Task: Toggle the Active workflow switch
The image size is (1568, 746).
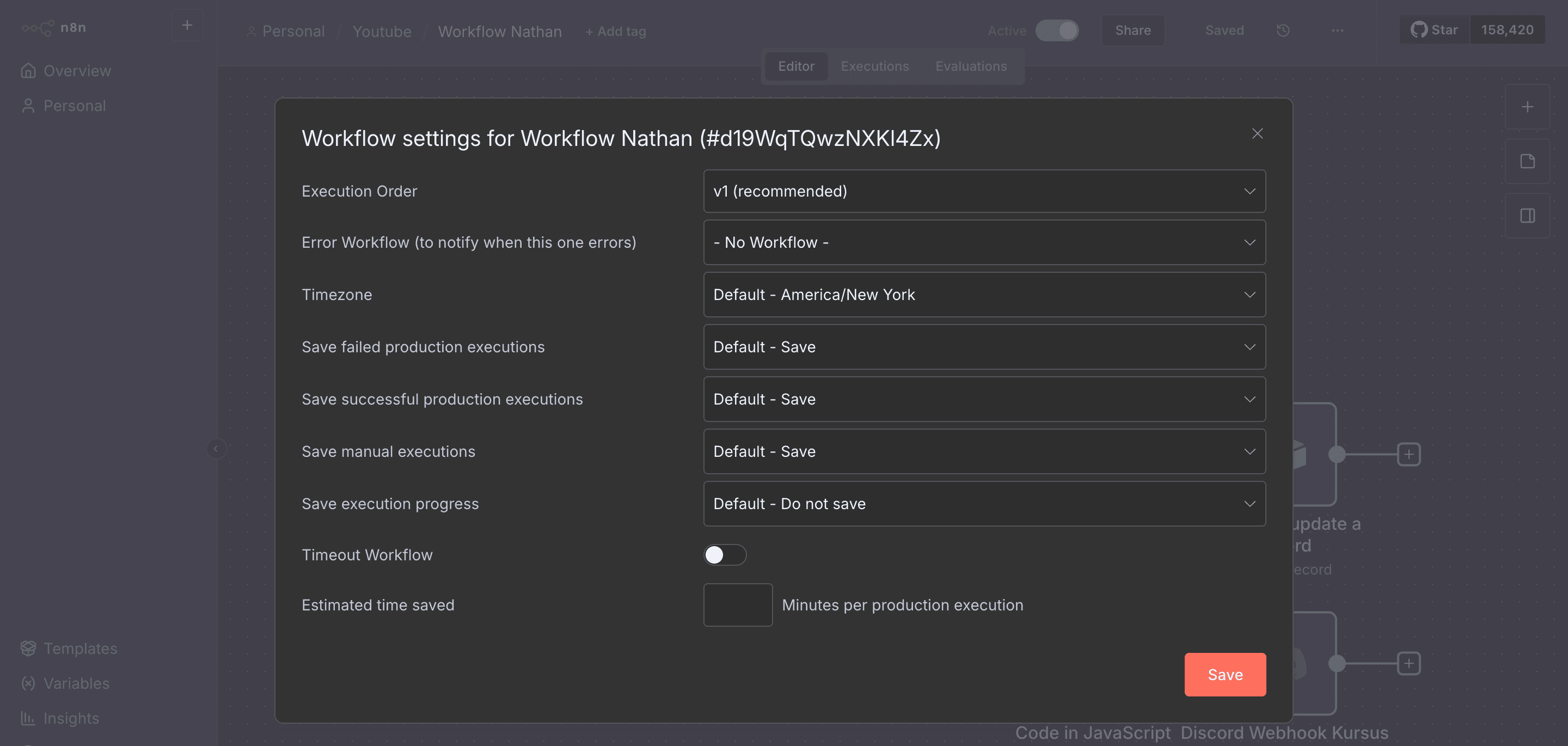Action: (1057, 30)
